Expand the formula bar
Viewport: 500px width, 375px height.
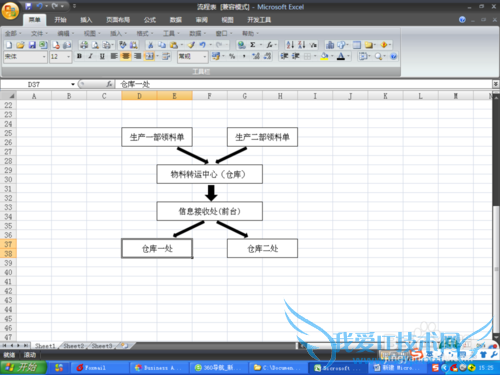pyautogui.click(x=496, y=84)
